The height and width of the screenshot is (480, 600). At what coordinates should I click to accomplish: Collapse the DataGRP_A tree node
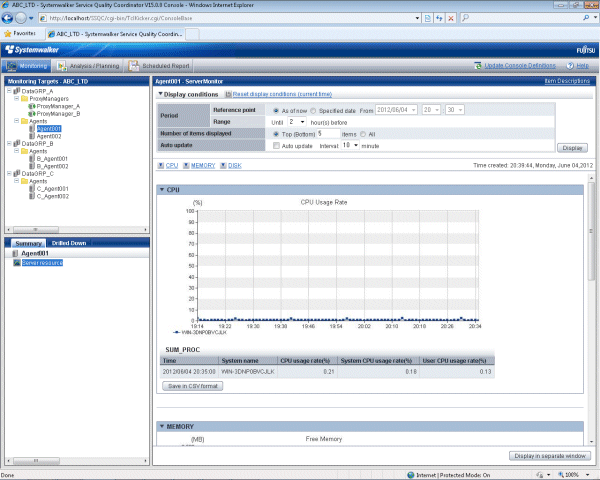tap(9, 91)
